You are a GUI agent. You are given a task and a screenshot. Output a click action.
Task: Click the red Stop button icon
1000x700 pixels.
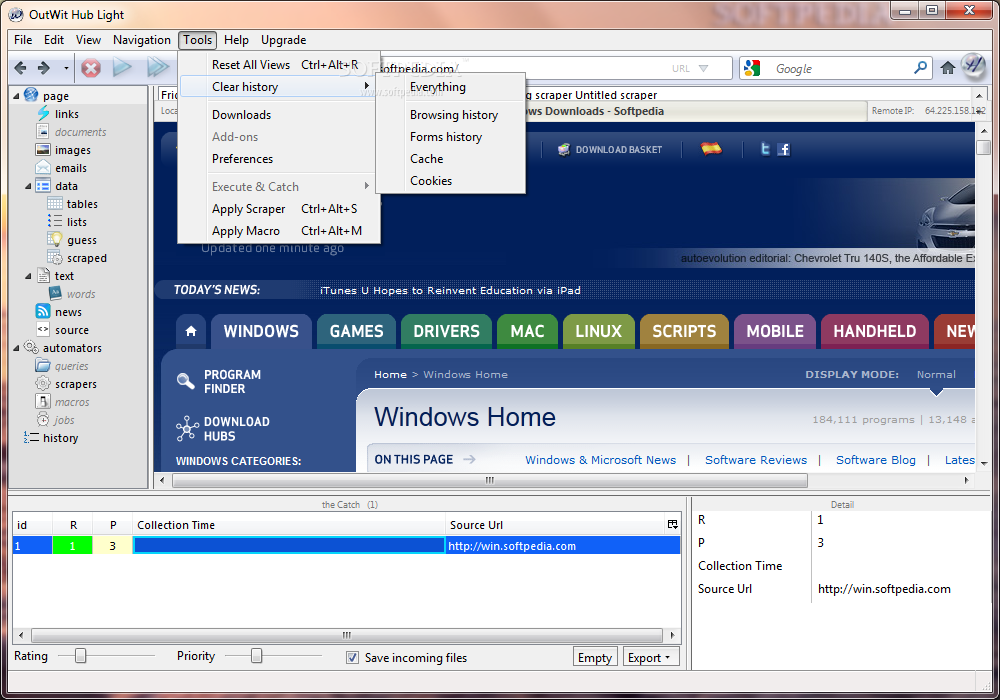(91, 68)
